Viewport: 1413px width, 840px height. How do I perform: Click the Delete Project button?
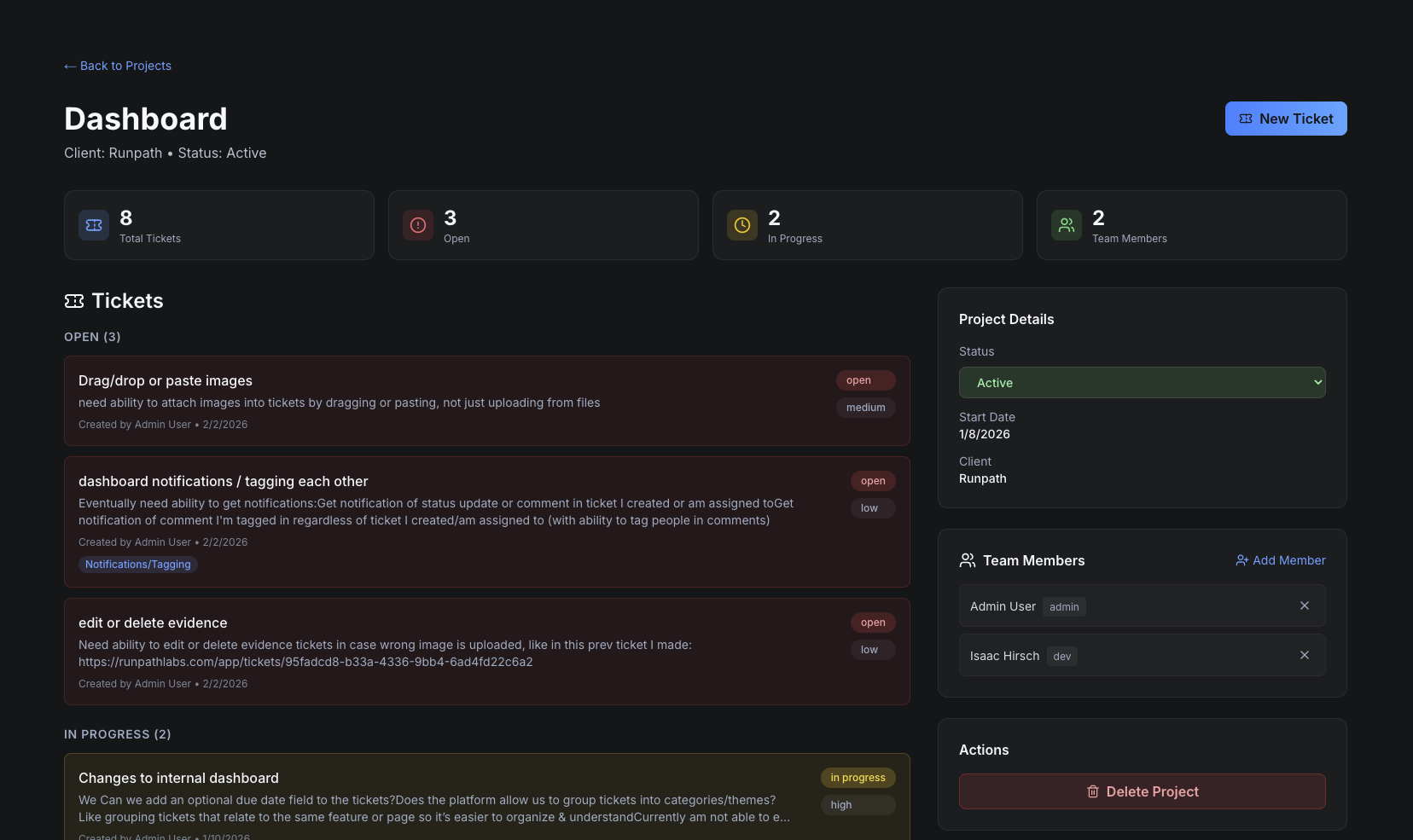(x=1143, y=791)
